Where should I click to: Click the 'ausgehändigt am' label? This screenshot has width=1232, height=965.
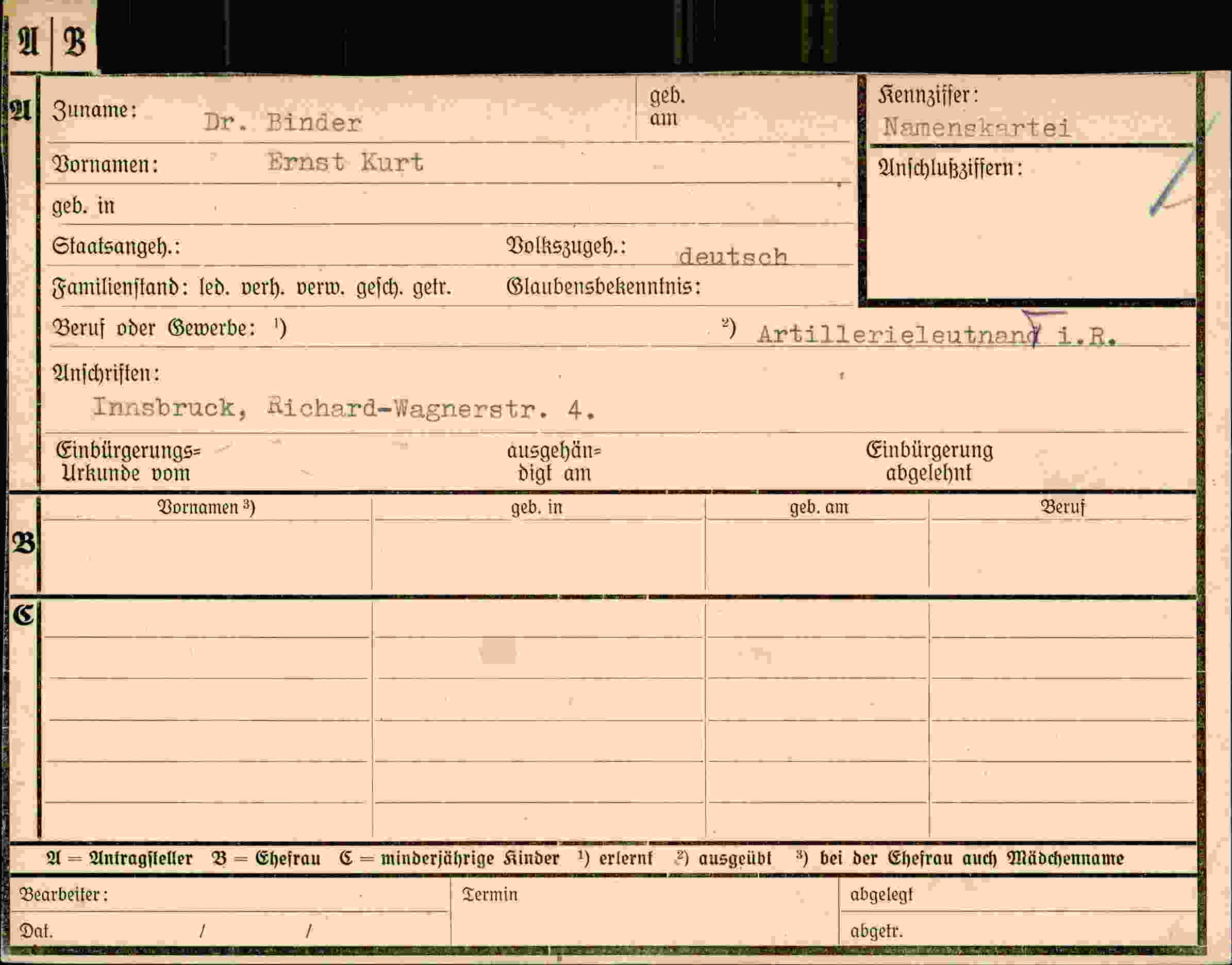pyautogui.click(x=554, y=461)
